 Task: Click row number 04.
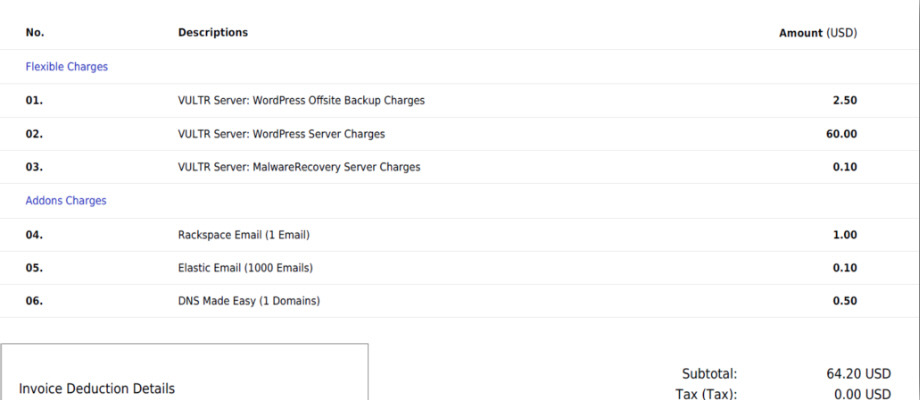[34, 234]
